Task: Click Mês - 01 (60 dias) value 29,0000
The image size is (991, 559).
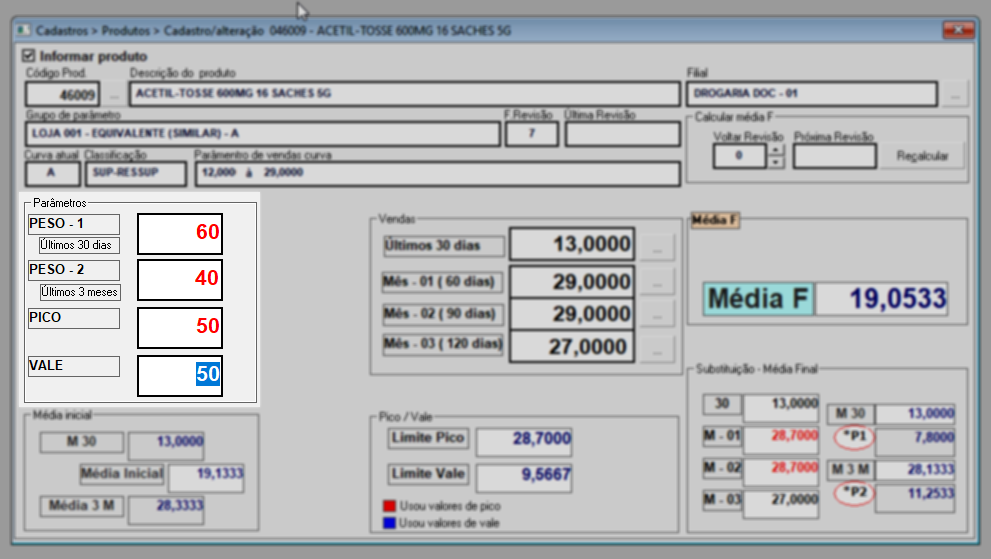Action: click(572, 281)
